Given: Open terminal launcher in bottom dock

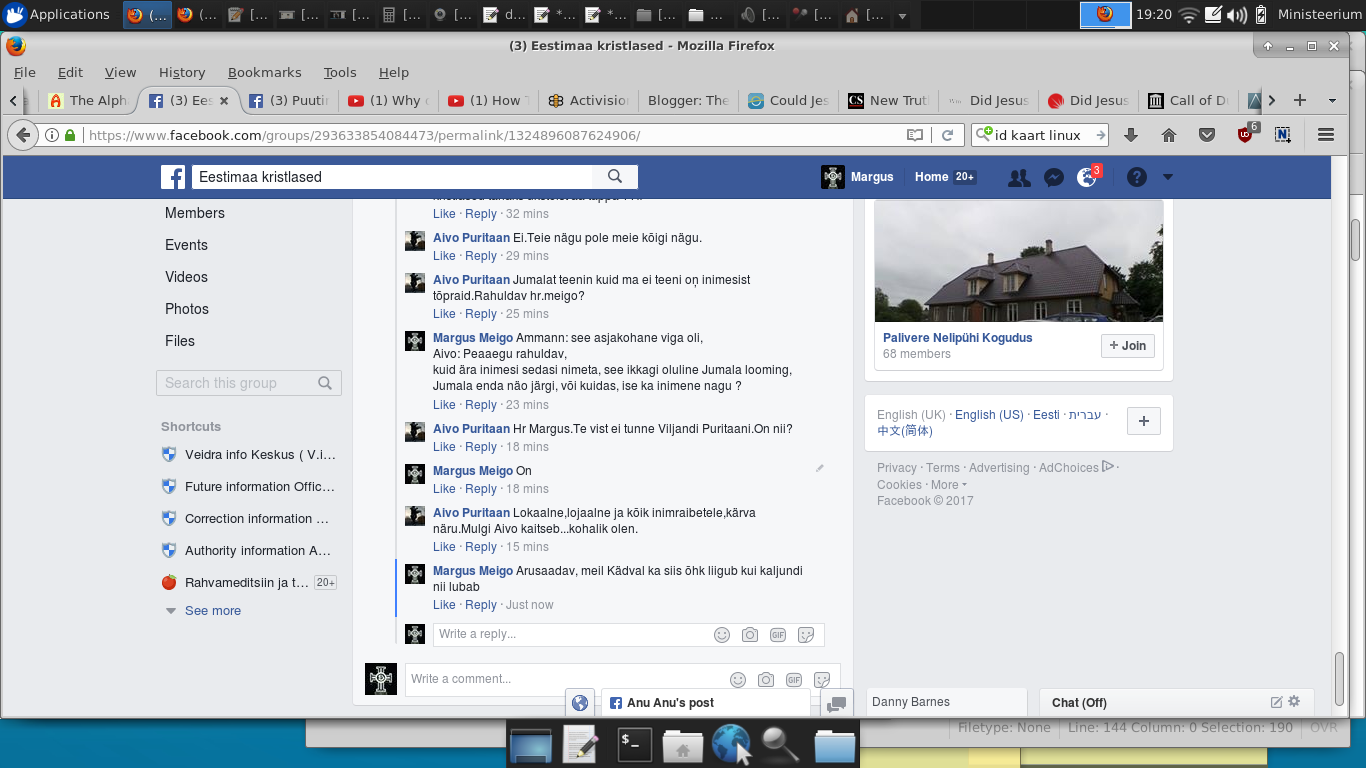Looking at the screenshot, I should point(636,744).
